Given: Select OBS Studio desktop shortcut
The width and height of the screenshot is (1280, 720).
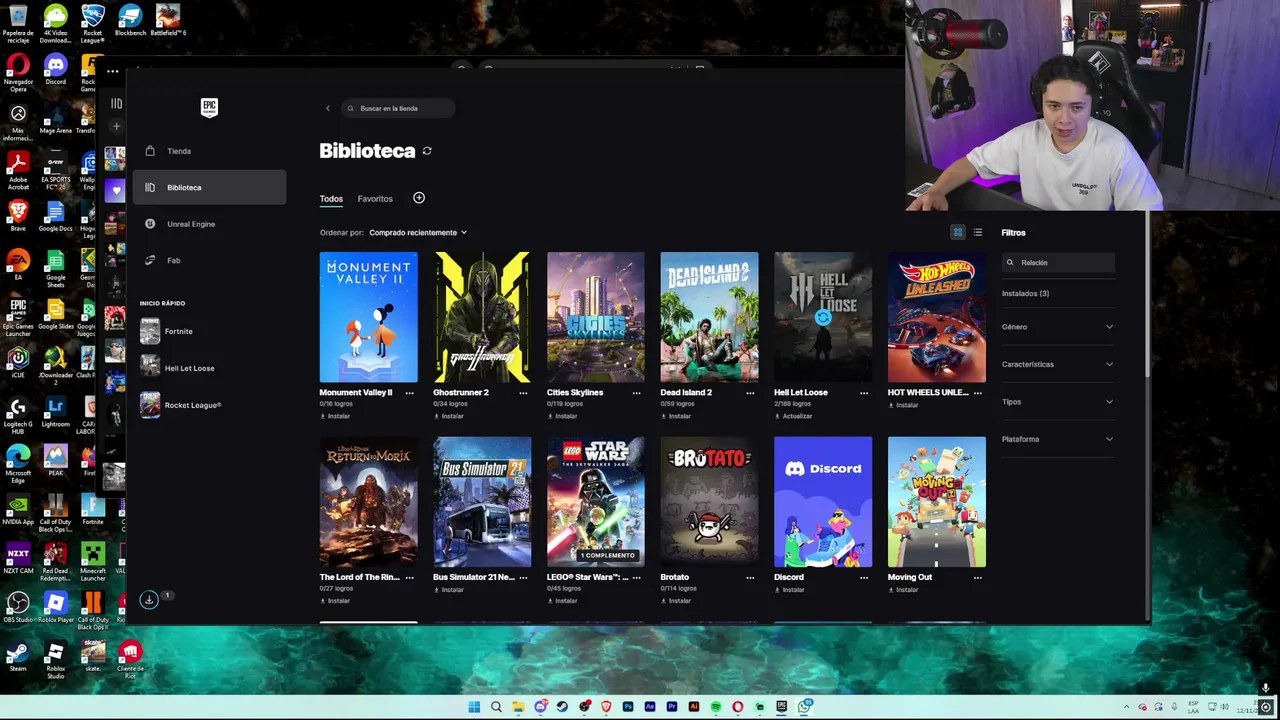Looking at the screenshot, I should (x=17, y=607).
